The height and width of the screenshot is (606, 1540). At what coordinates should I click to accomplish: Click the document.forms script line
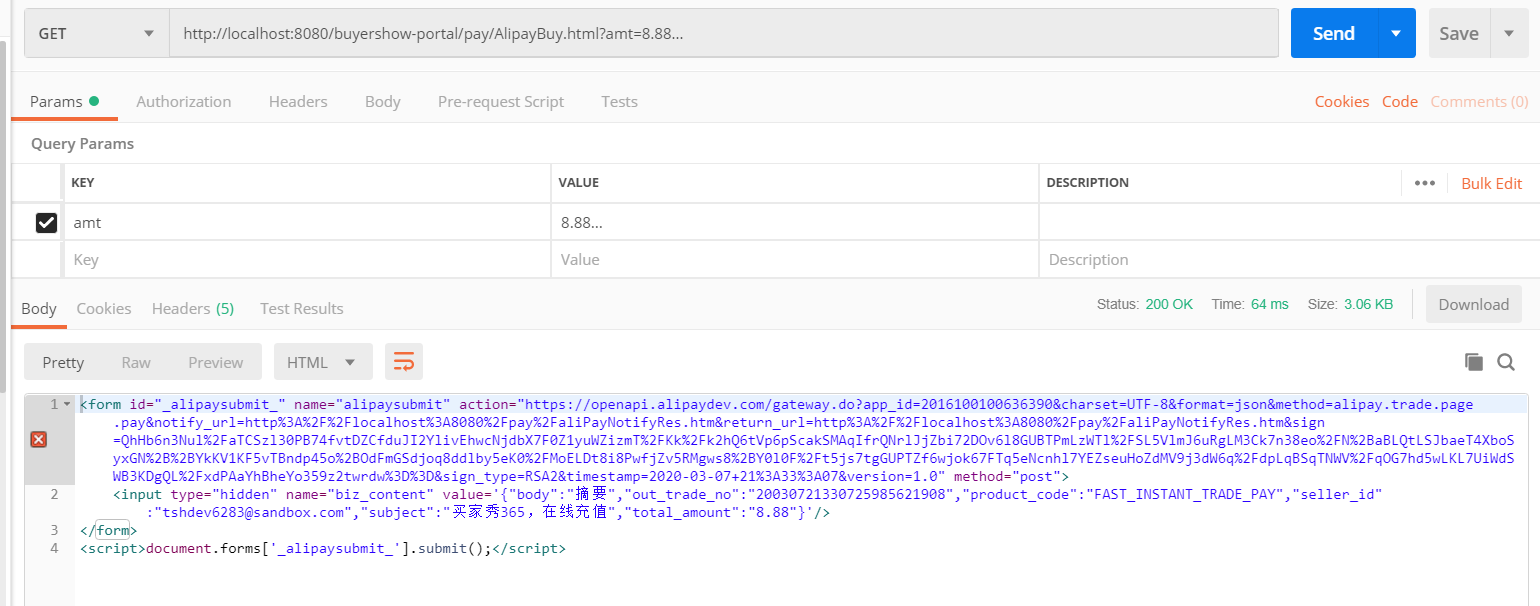coord(323,549)
